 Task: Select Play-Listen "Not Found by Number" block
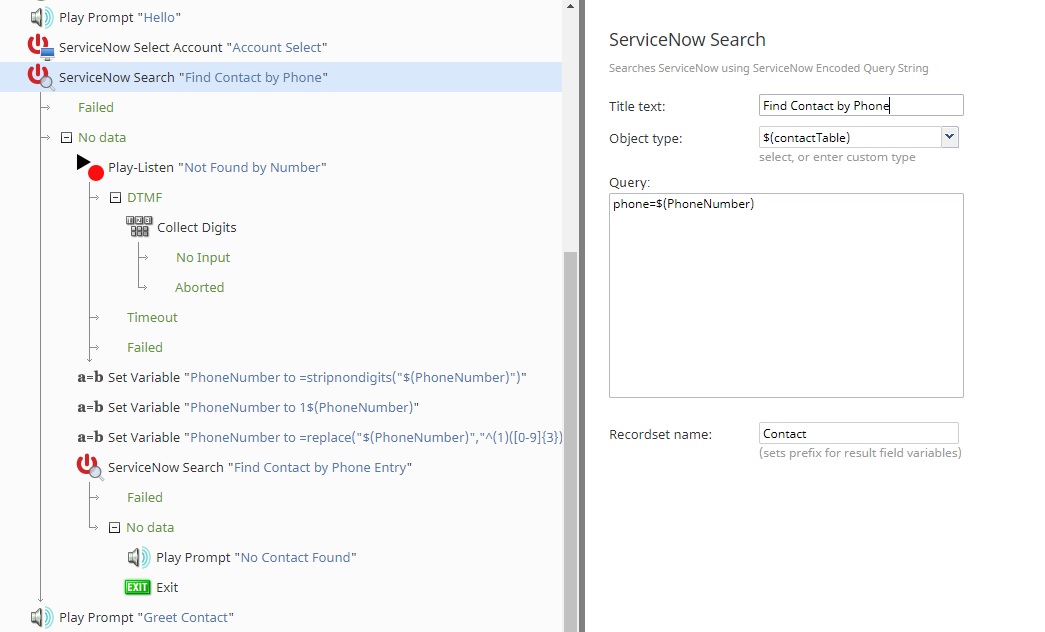pos(217,167)
